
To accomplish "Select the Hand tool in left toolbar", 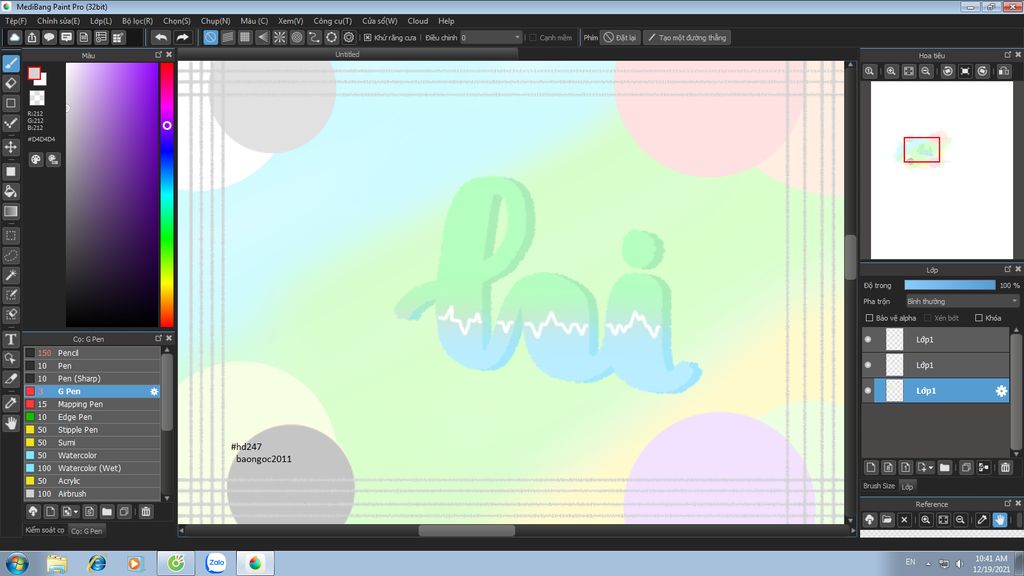I will point(11,423).
